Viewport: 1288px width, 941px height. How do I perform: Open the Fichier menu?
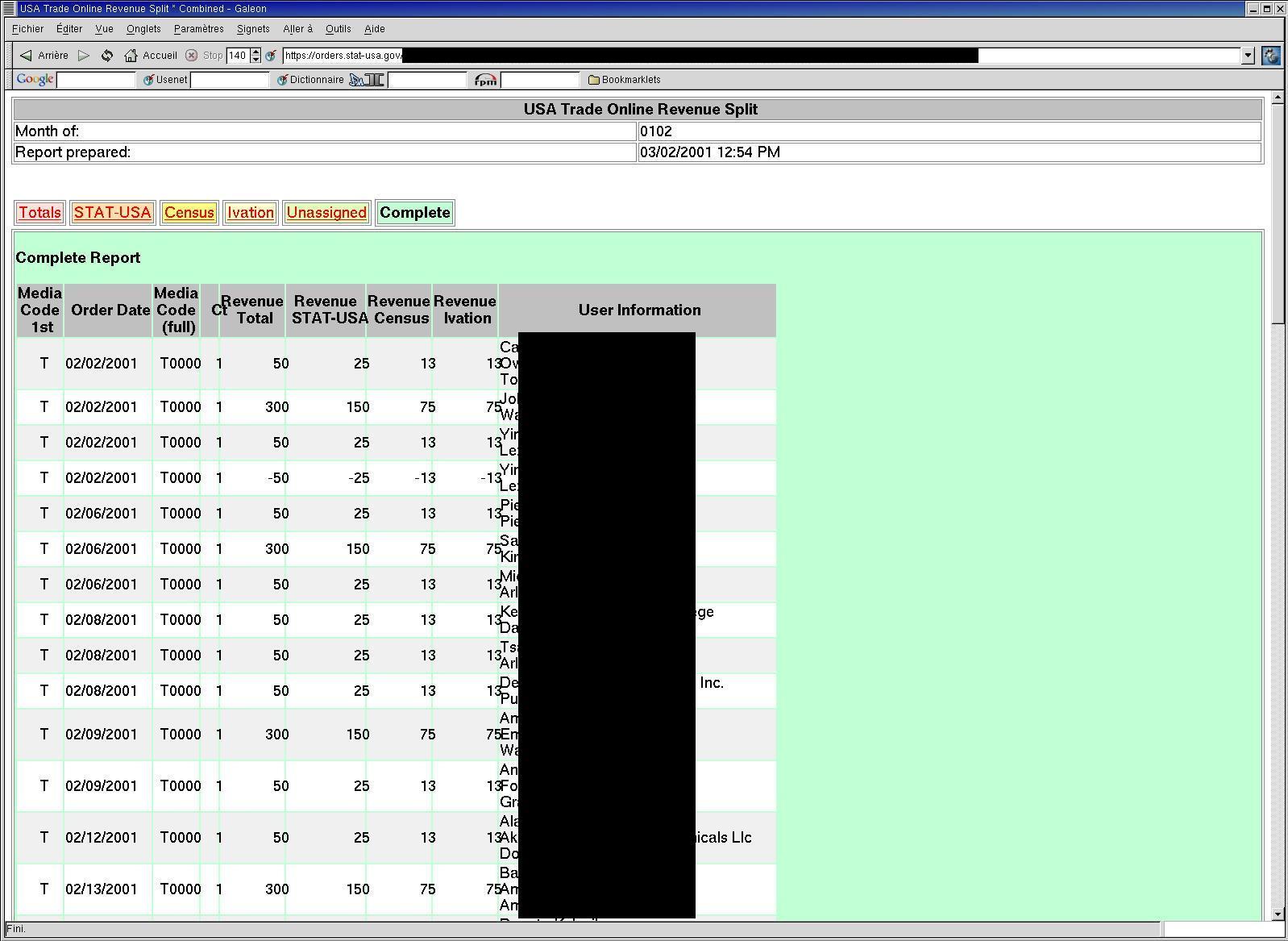pyautogui.click(x=28, y=29)
